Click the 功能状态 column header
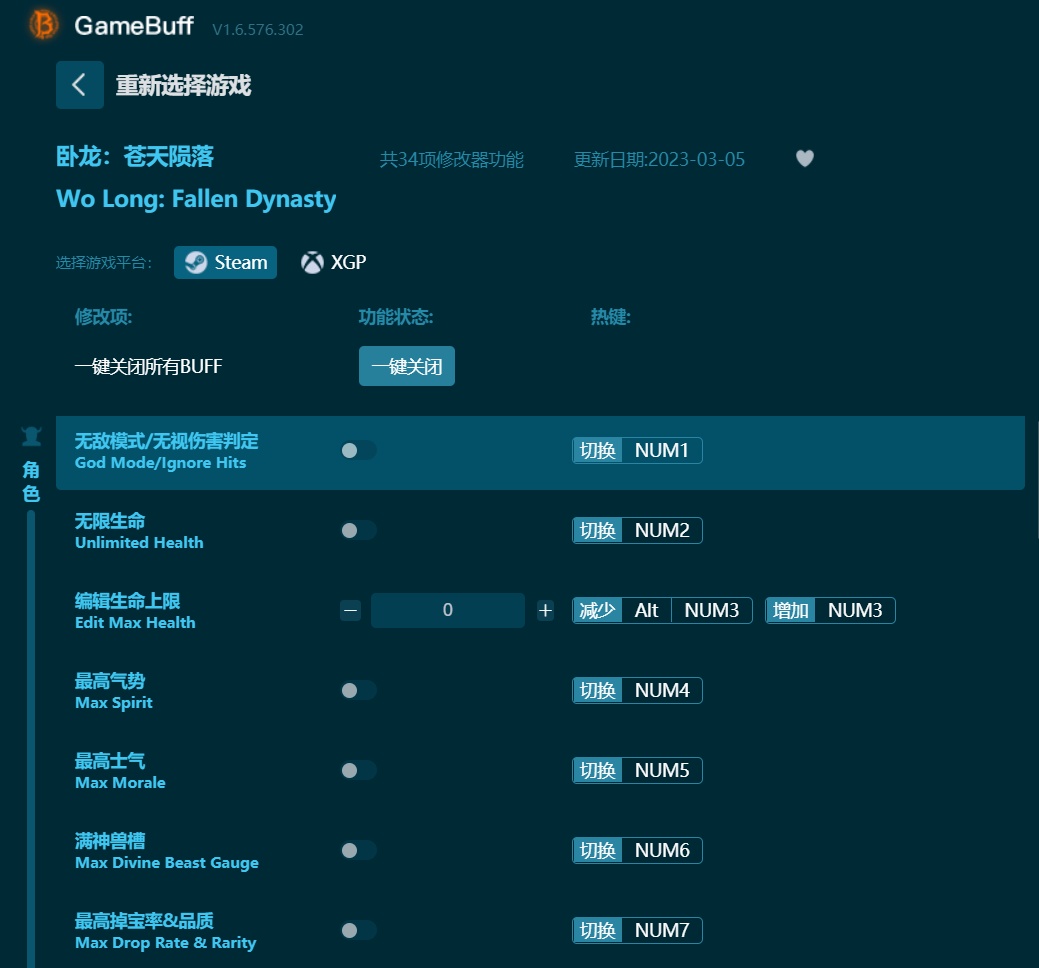 (x=396, y=317)
